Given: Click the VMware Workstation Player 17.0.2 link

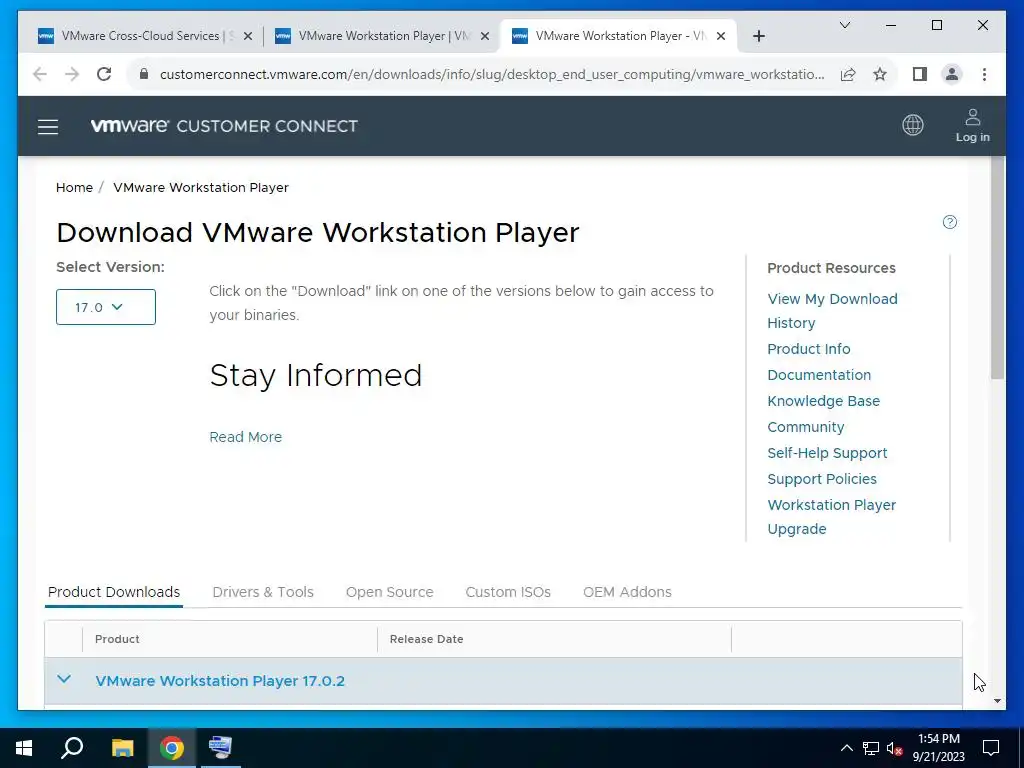Looking at the screenshot, I should [x=220, y=680].
